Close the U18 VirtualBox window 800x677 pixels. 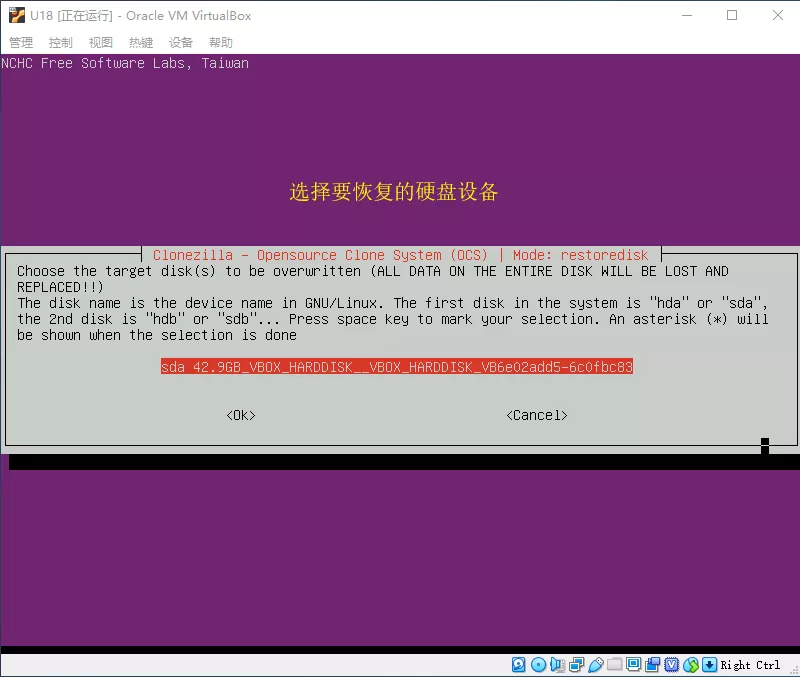point(778,15)
